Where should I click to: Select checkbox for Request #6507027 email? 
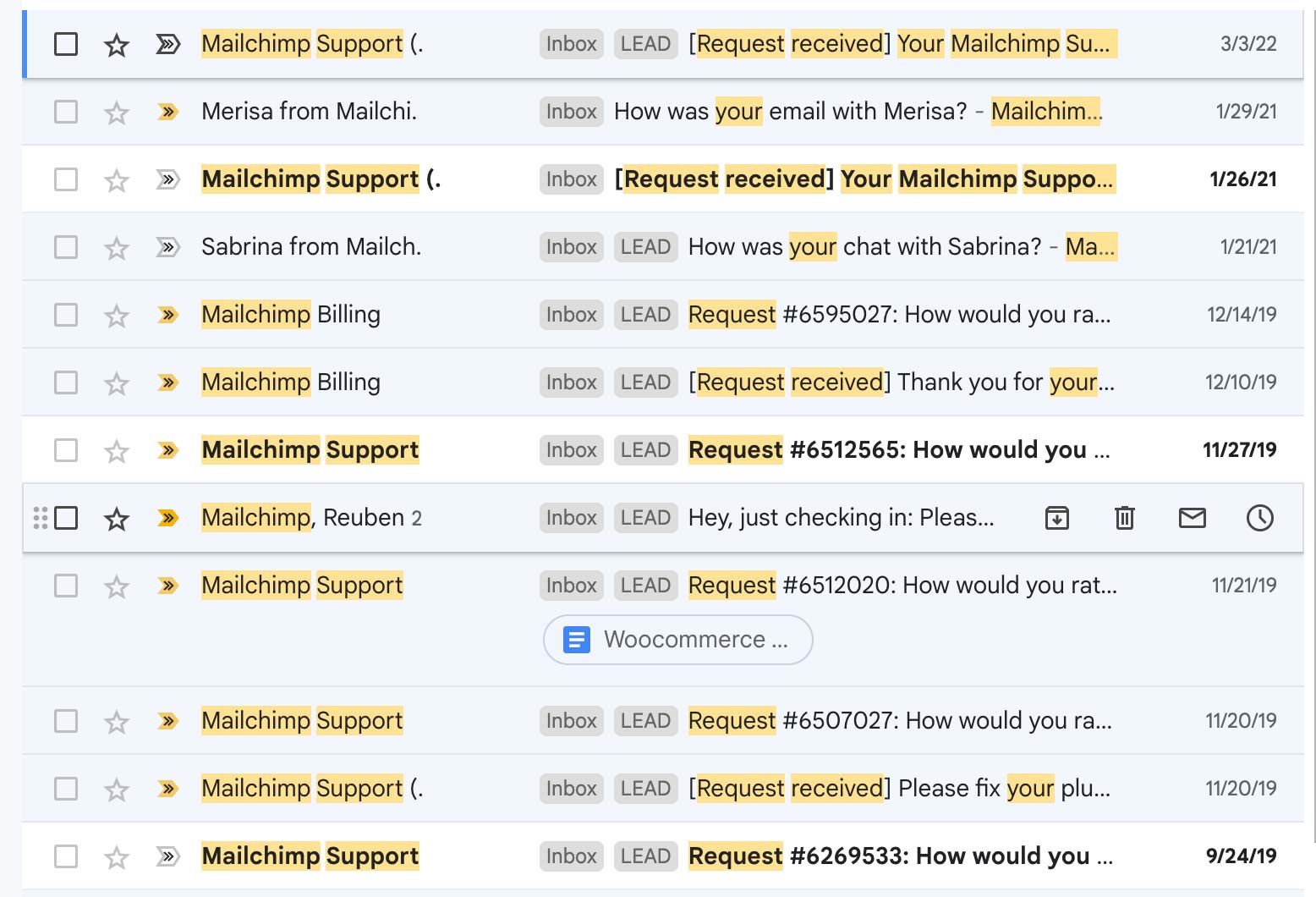tap(66, 720)
